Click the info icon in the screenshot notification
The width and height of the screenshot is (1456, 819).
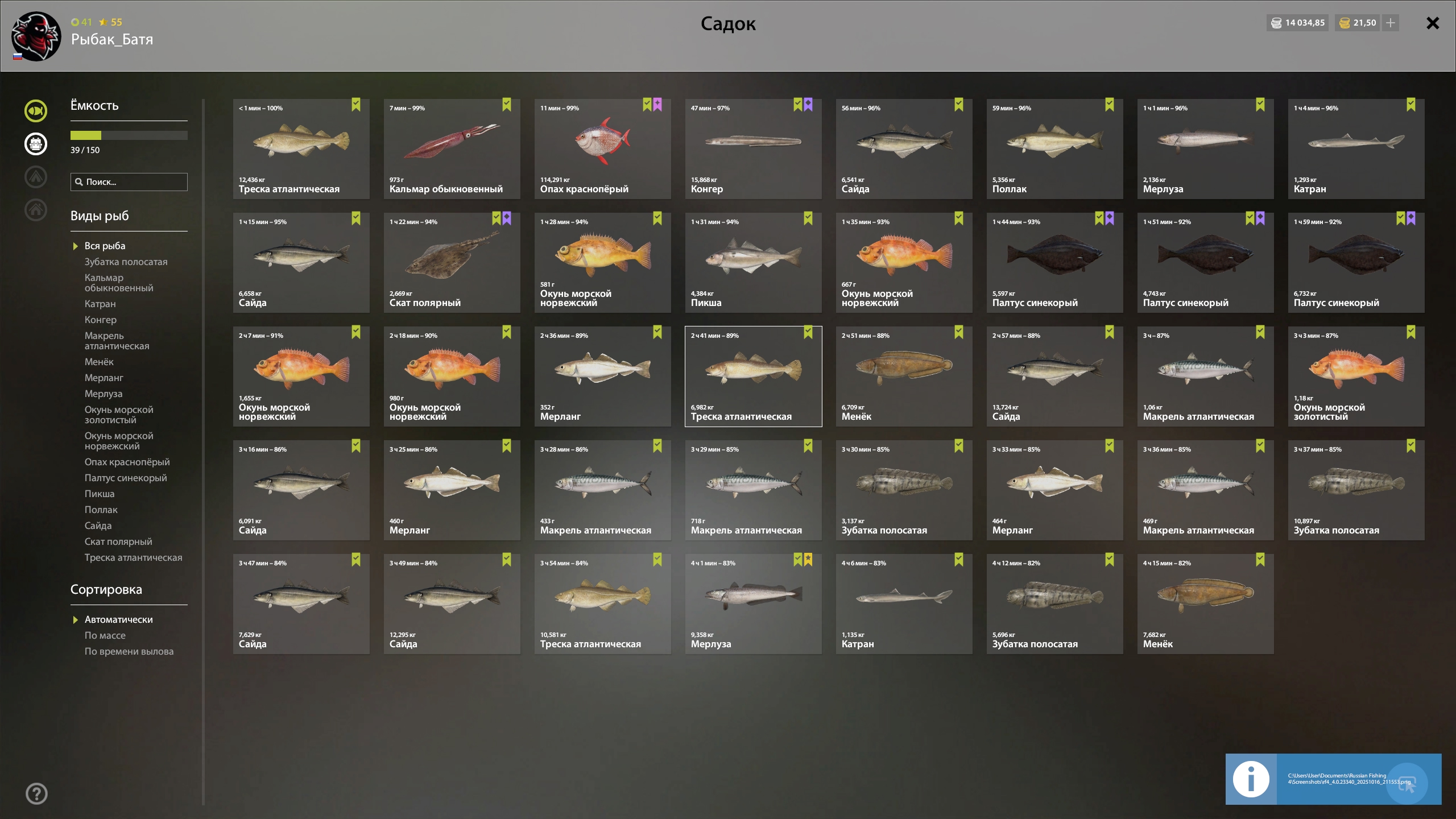pyautogui.click(x=1251, y=779)
